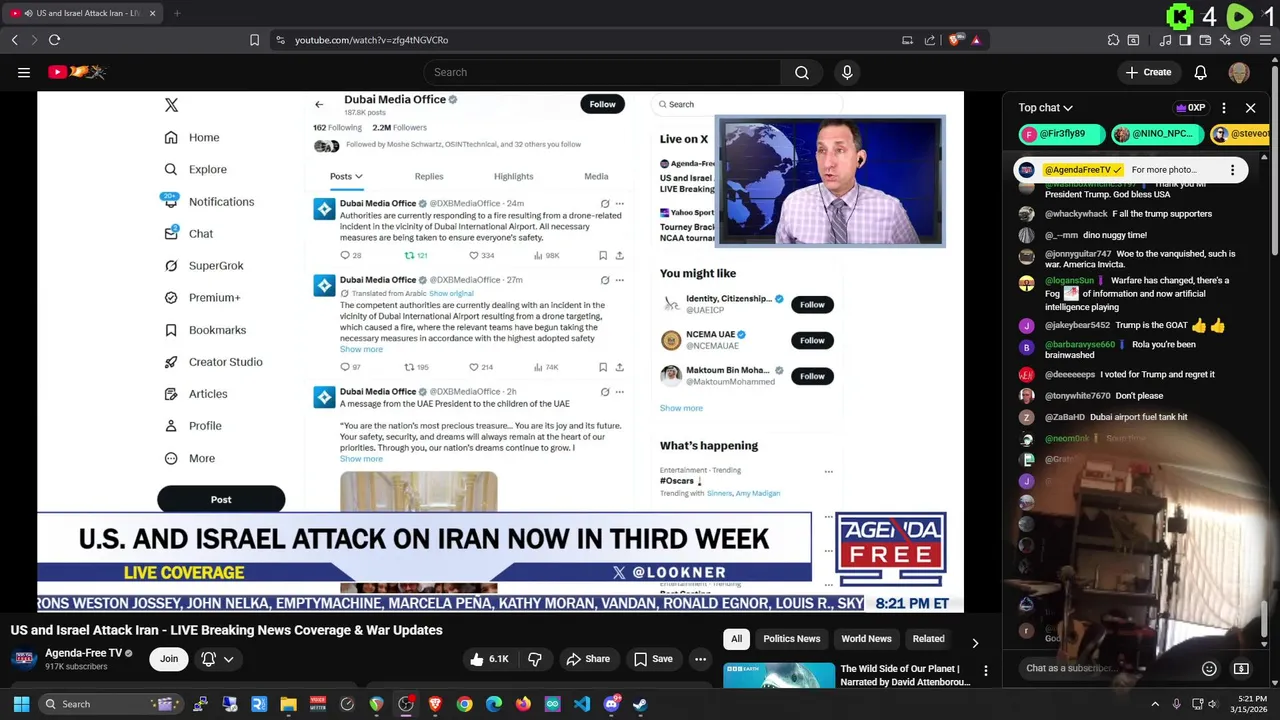Viewport: 1280px width, 720px height.
Task: Toggle Brave sidebar panel icon
Action: [1185, 40]
